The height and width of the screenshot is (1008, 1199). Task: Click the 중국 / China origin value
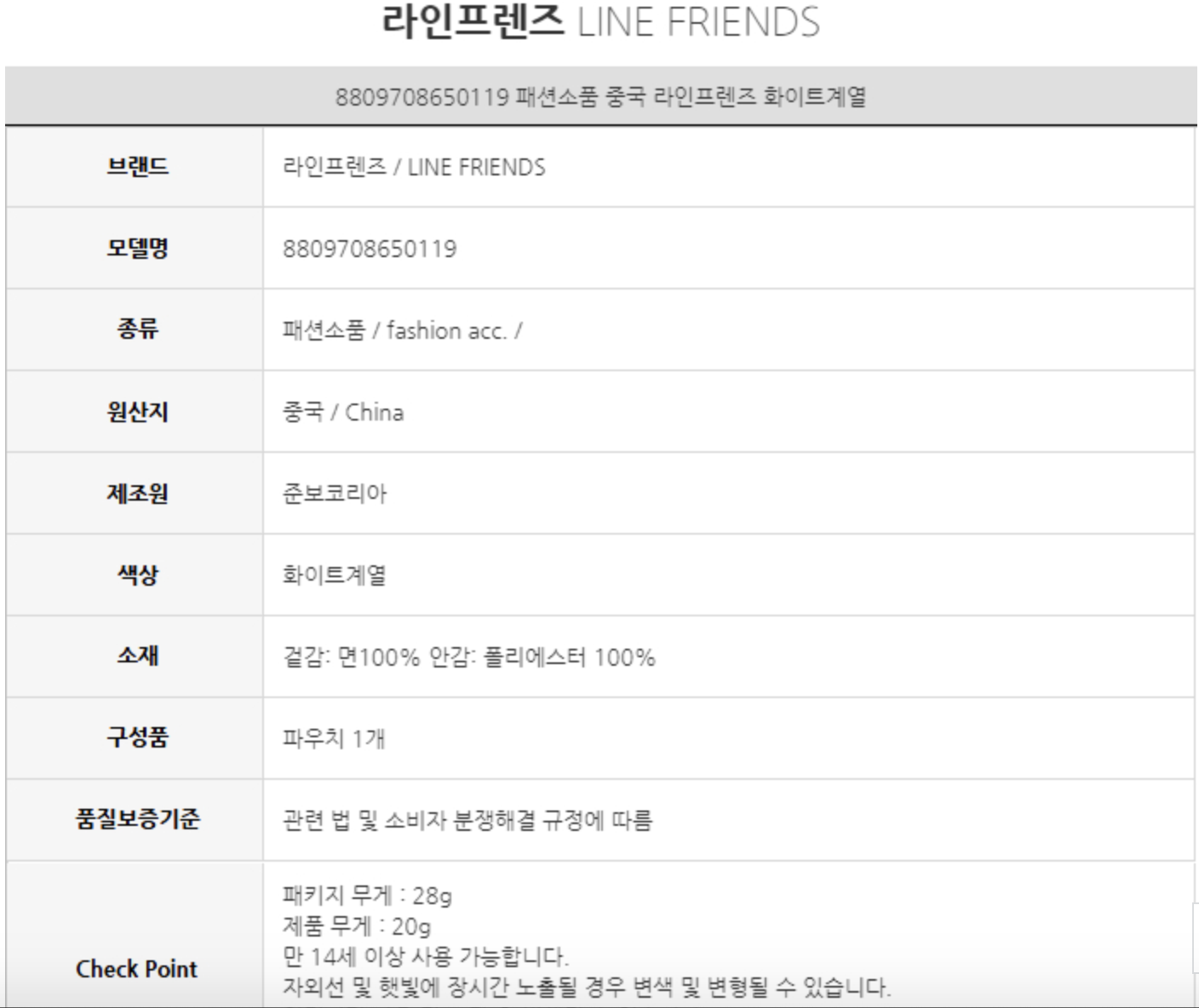click(x=343, y=412)
